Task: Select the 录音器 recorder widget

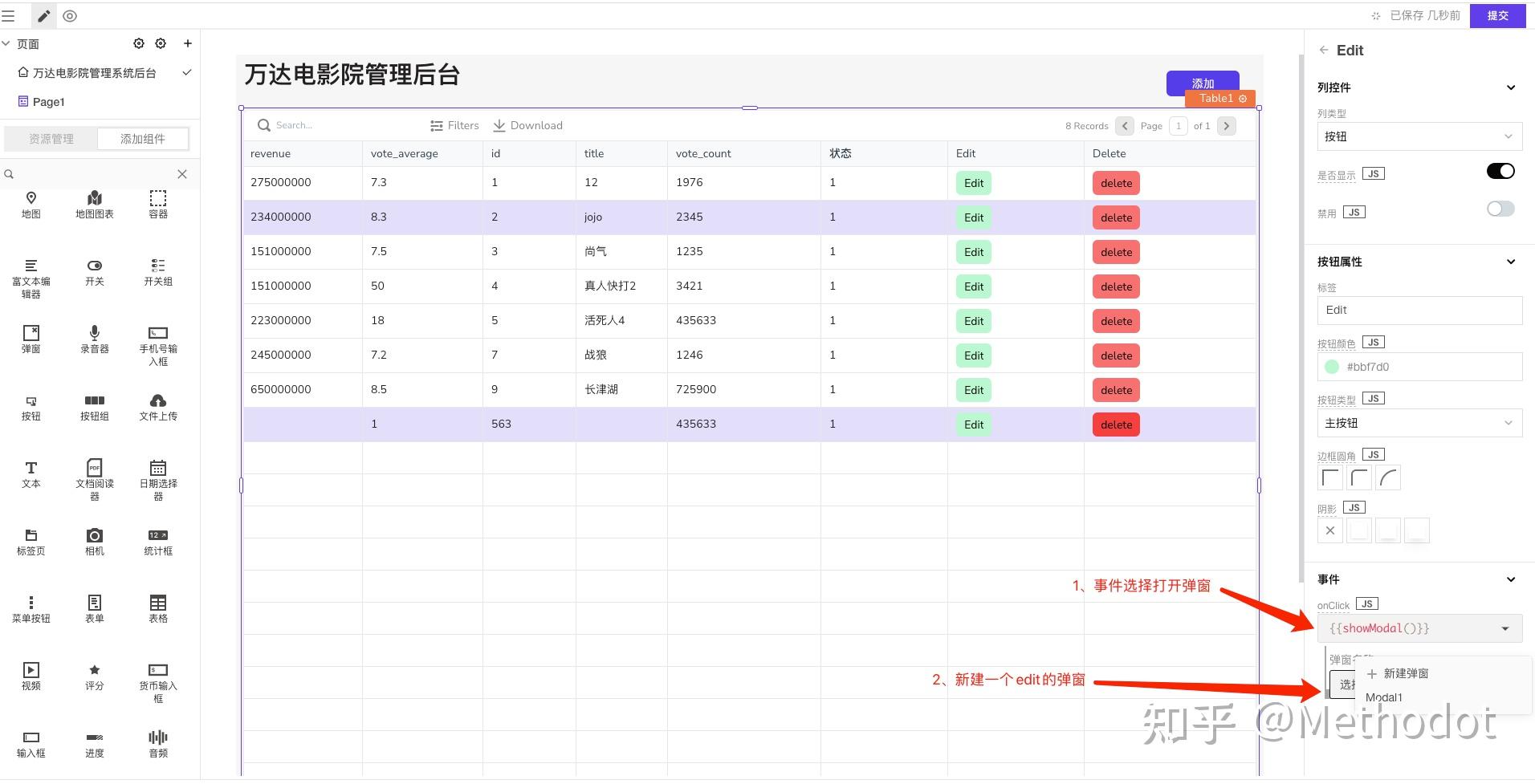Action: tap(95, 340)
